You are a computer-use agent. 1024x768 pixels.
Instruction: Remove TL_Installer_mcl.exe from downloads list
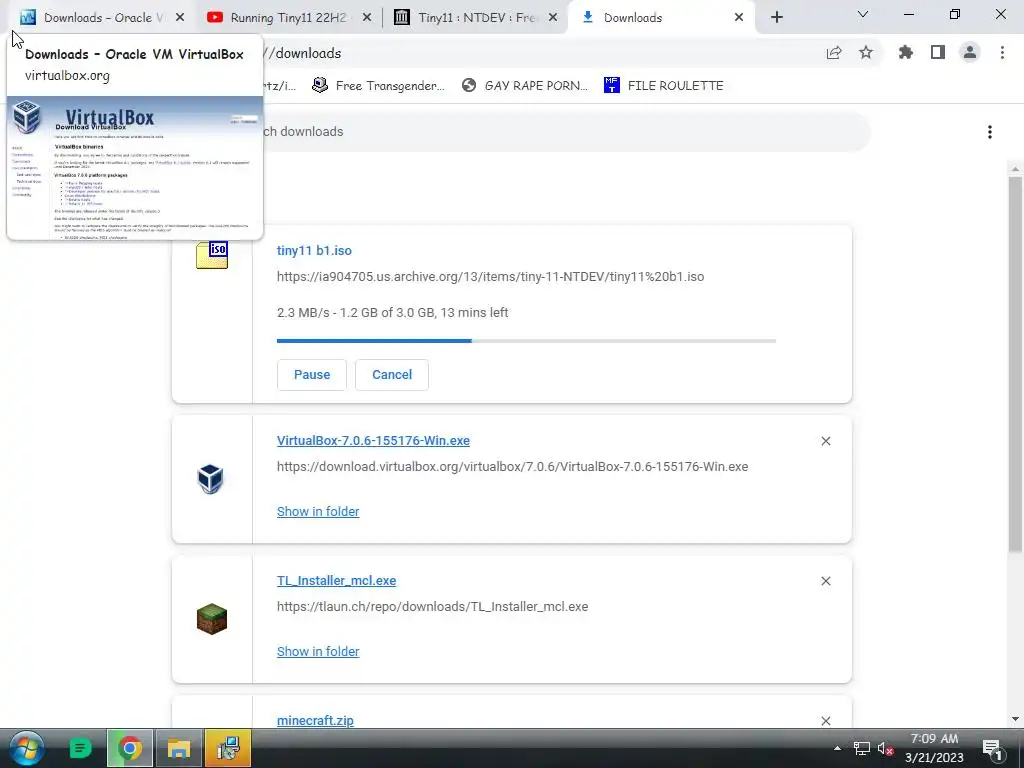coord(825,581)
